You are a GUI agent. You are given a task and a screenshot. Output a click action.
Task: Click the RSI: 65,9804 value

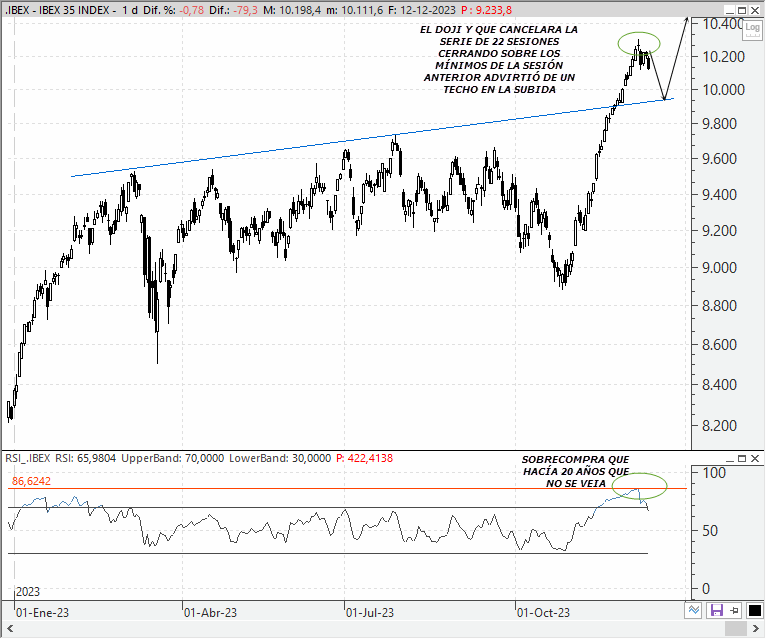85,458
